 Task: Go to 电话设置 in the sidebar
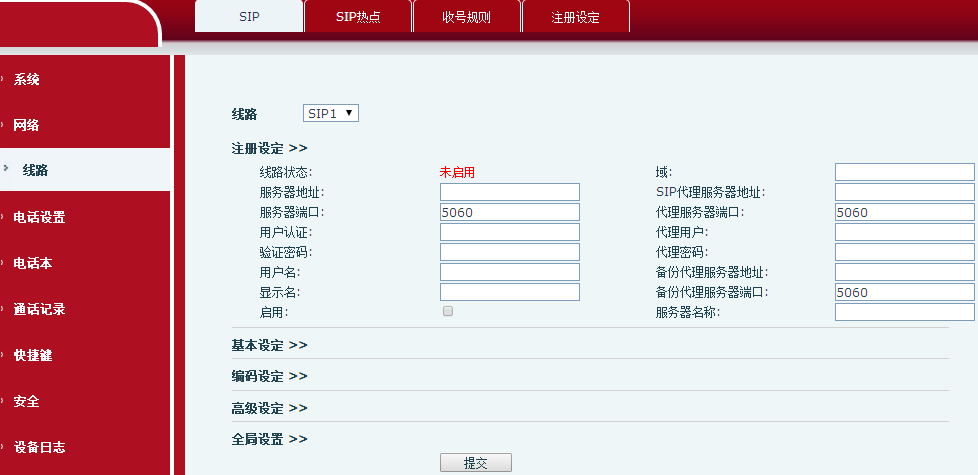point(39,217)
